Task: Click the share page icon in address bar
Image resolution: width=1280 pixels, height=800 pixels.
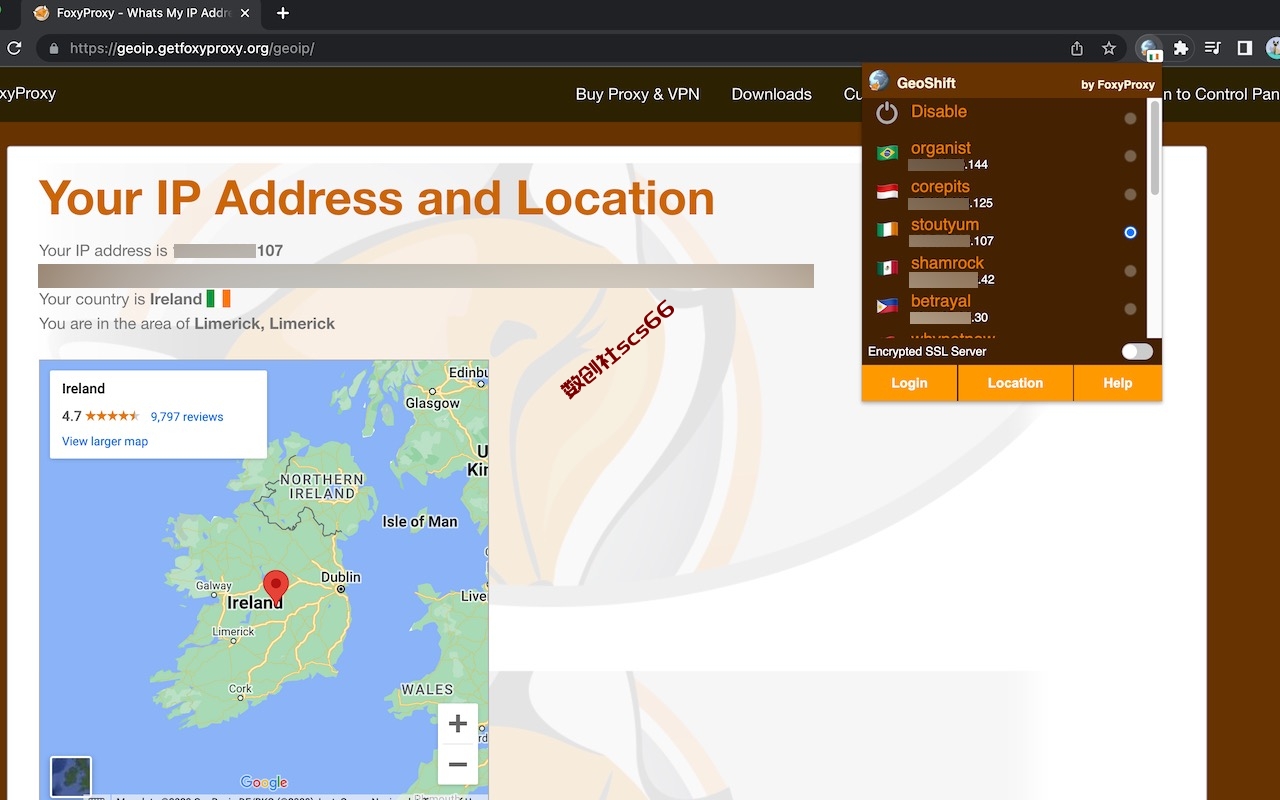Action: coord(1077,48)
